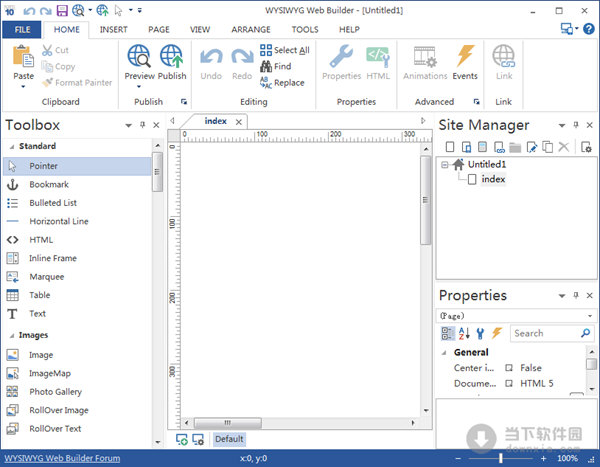The width and height of the screenshot is (600, 467).
Task: Switch to the PAGE ribbon tab
Action: tap(159, 29)
